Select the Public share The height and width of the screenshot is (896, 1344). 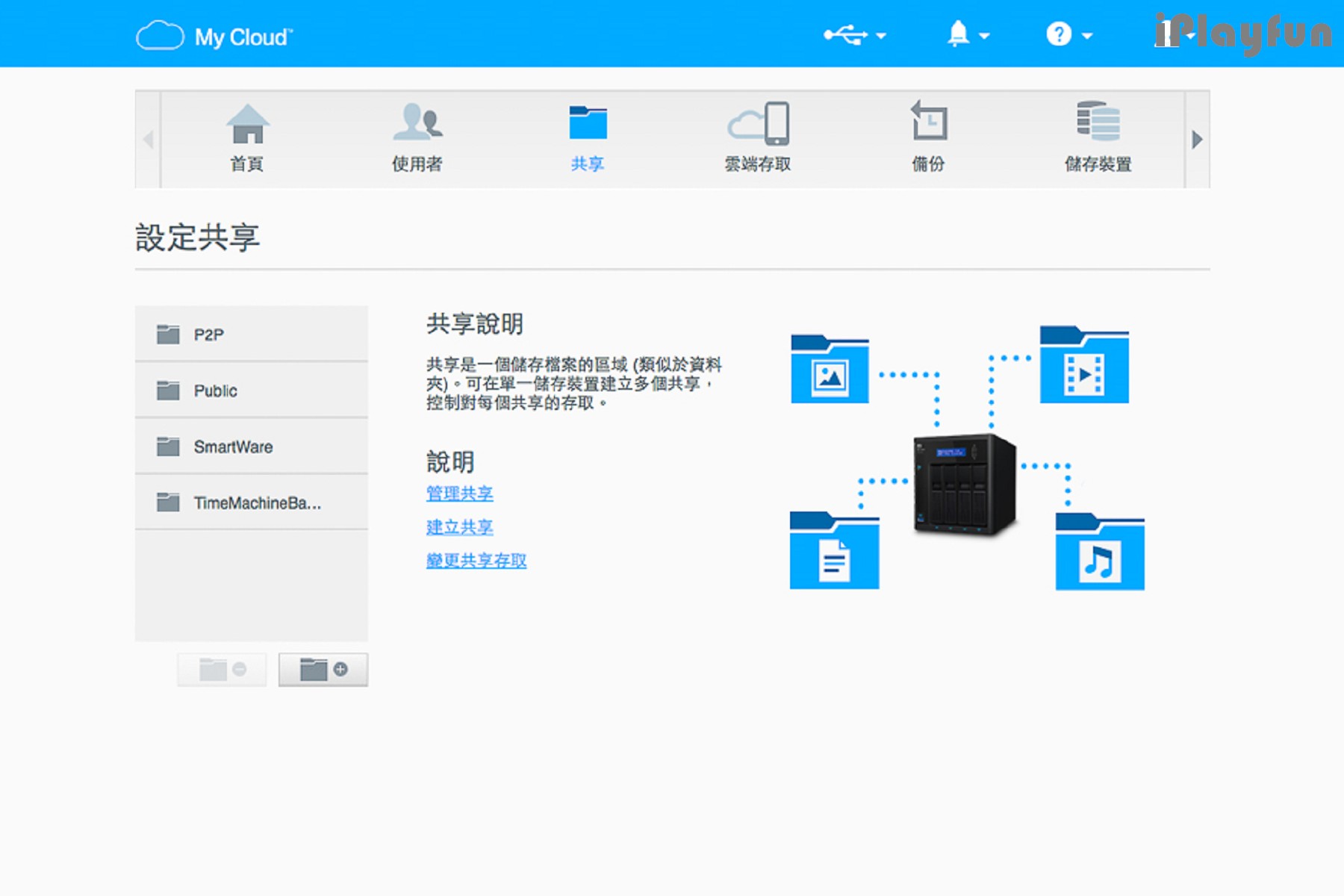coord(252,391)
